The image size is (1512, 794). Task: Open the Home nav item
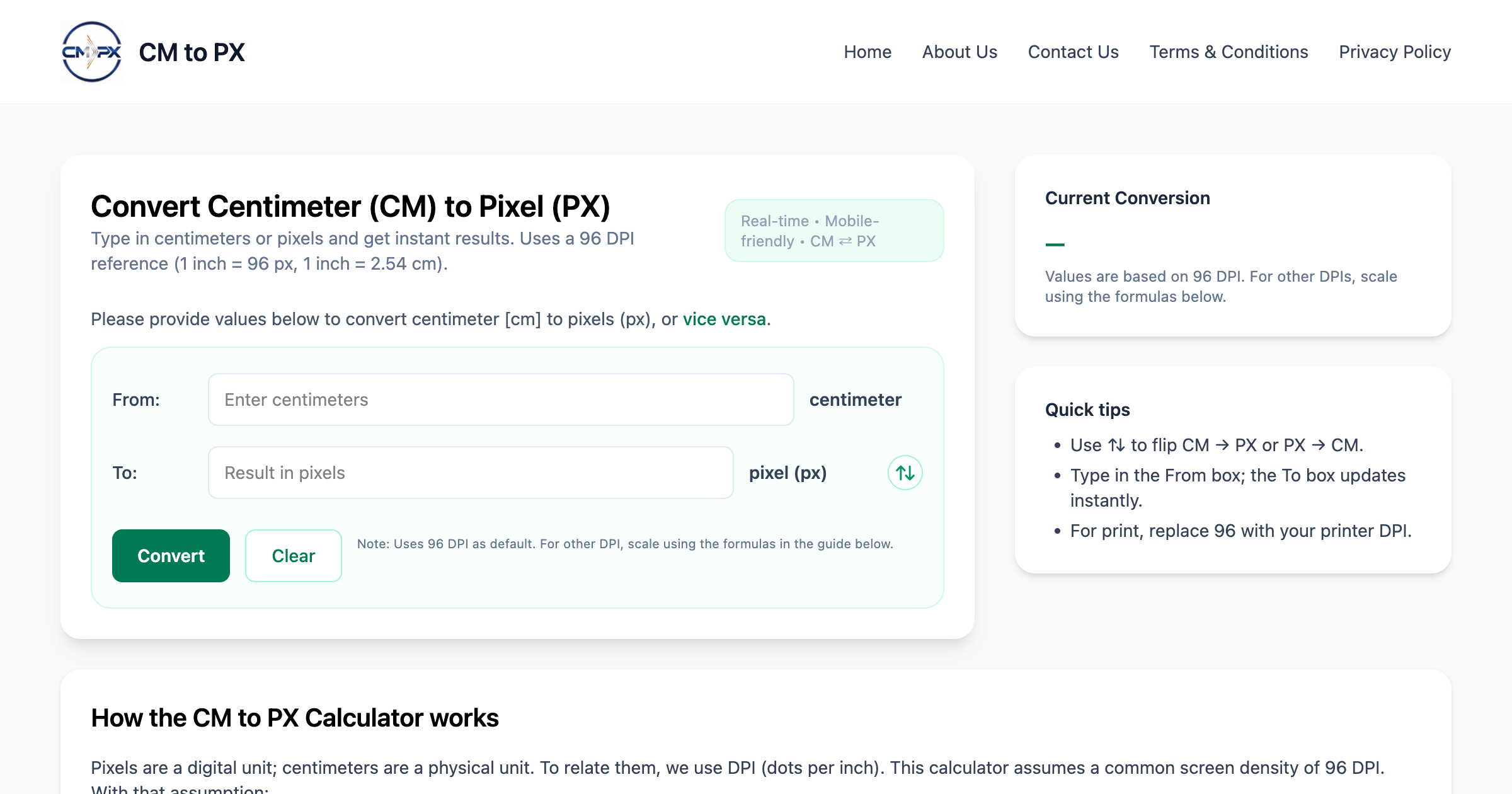[868, 52]
